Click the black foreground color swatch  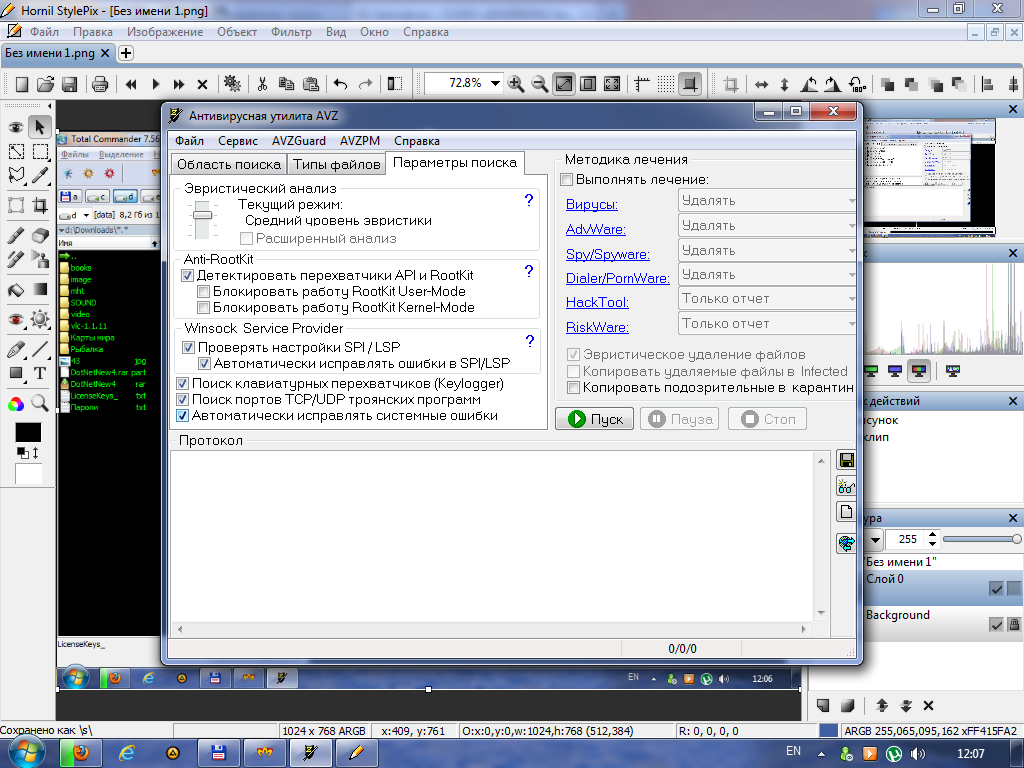tap(28, 432)
